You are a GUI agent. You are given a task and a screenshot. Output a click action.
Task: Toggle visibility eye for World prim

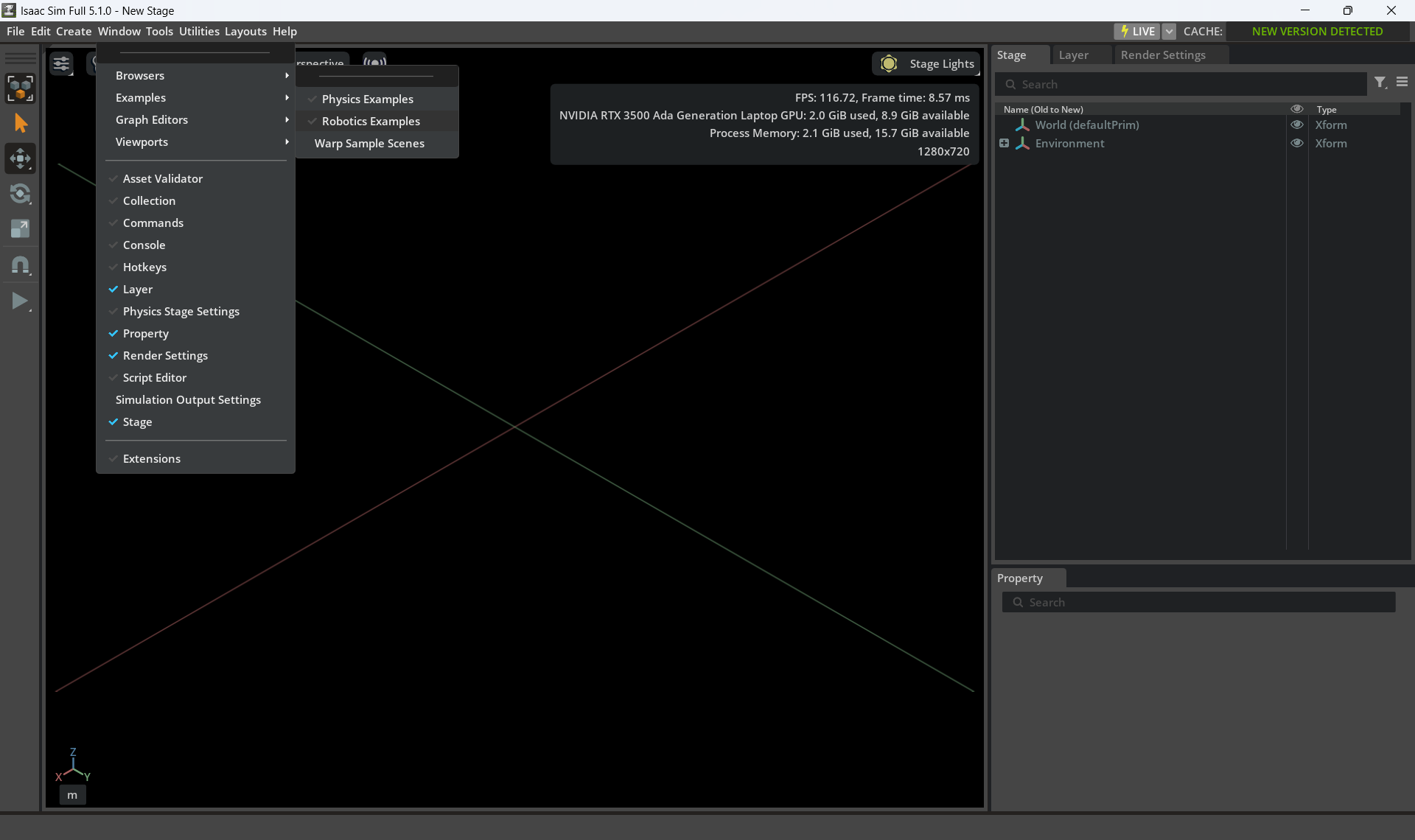pos(1297,125)
